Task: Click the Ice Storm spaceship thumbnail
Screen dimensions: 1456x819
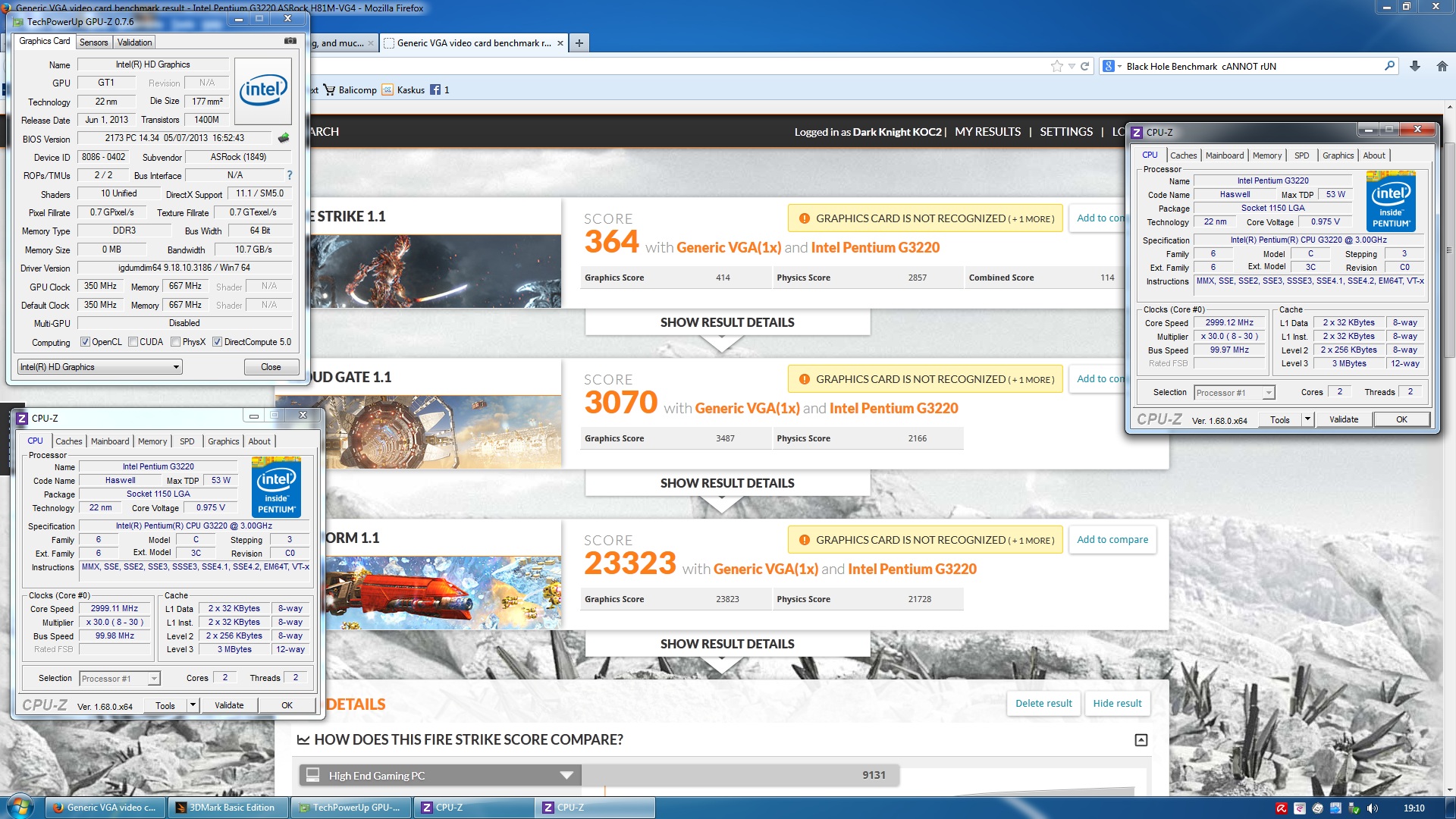Action: coord(443,592)
